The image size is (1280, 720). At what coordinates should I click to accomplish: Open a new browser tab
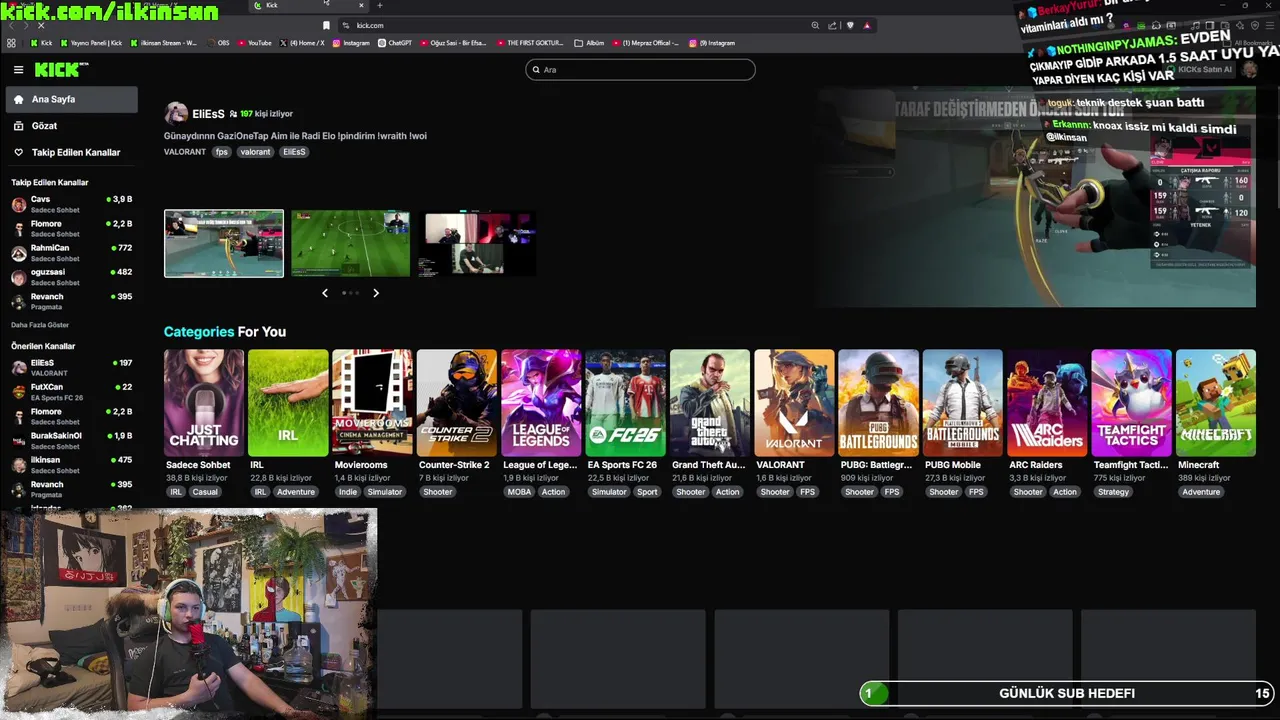[379, 5]
